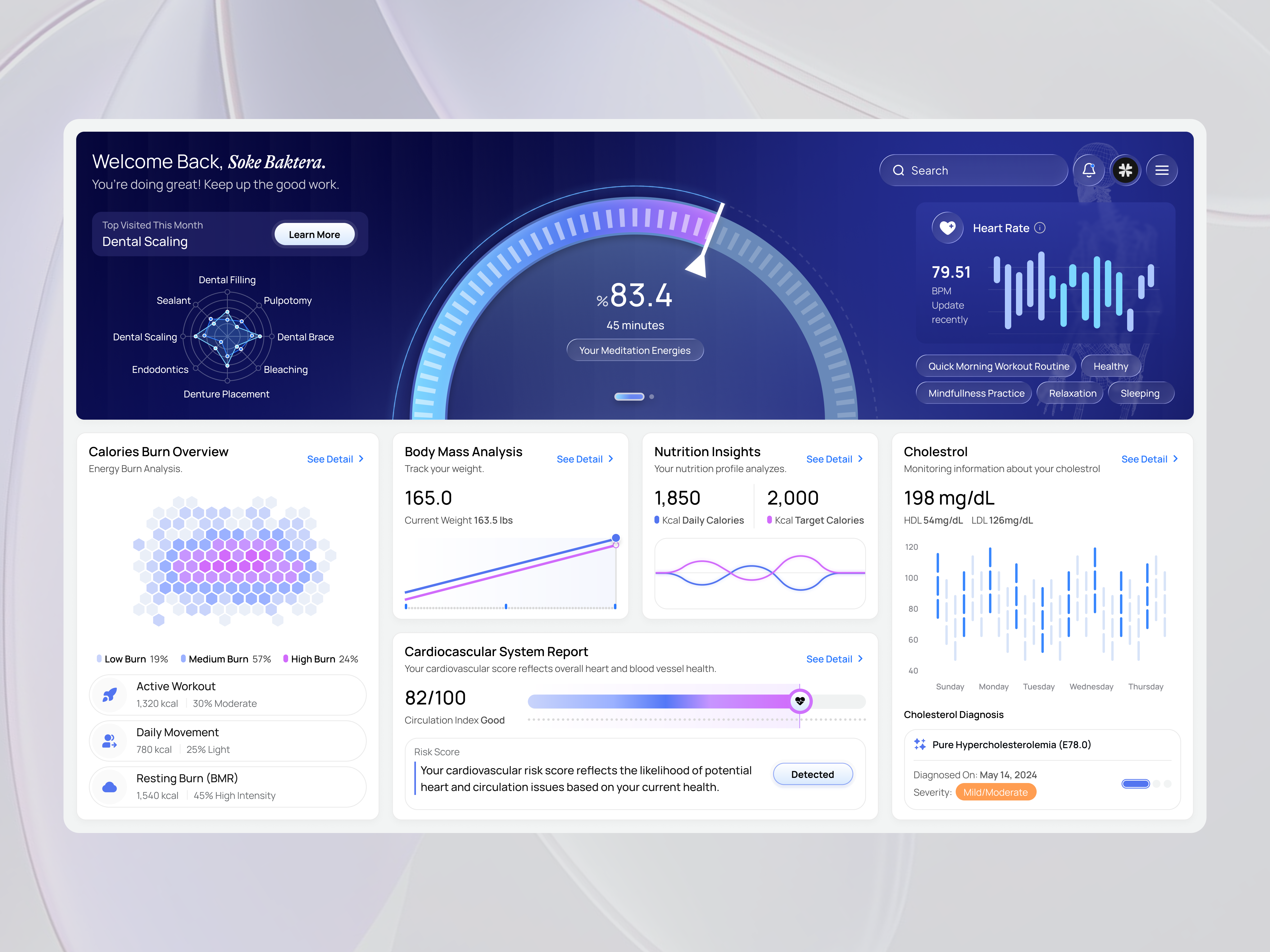Viewport: 1270px width, 952px height.
Task: Toggle the switch in the Cholesterol Diagnosis card
Action: pos(1135,783)
